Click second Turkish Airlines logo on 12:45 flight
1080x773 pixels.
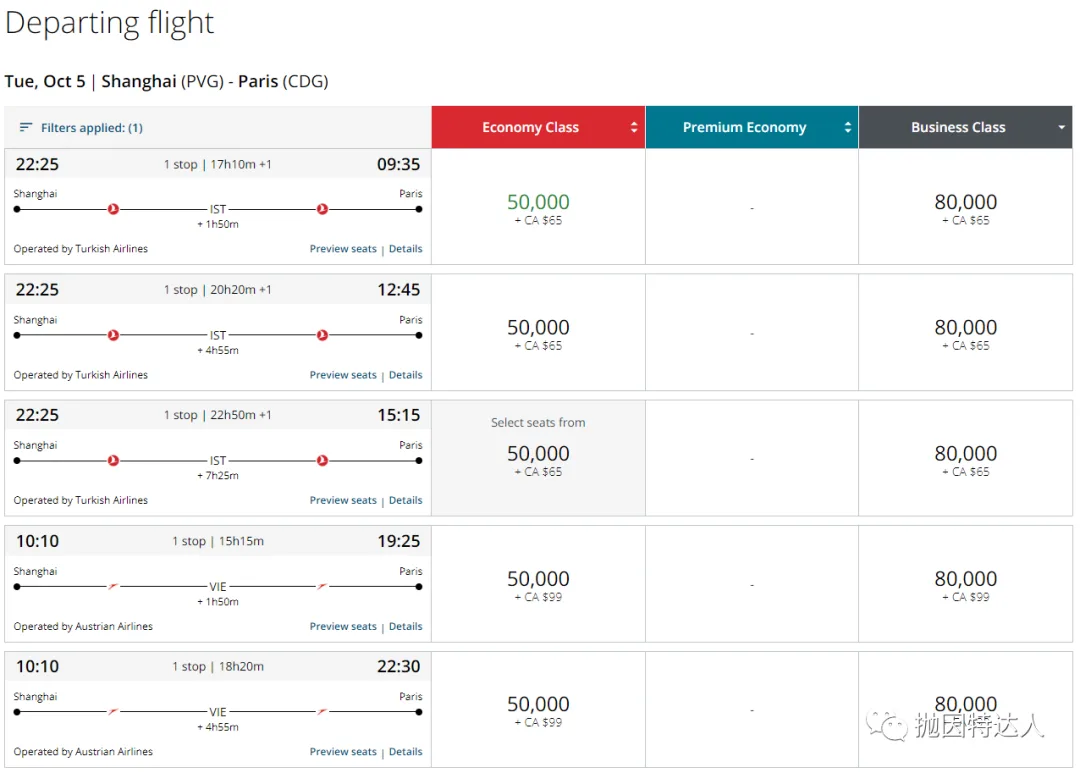tap(322, 335)
